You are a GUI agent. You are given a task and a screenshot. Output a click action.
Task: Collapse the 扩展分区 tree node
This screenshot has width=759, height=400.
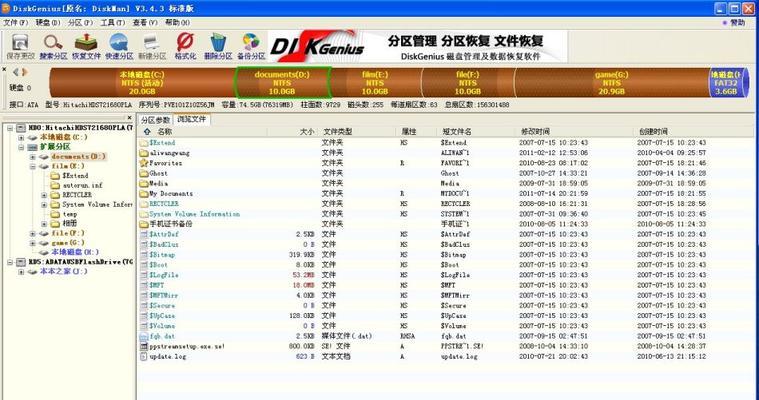[x=21, y=147]
